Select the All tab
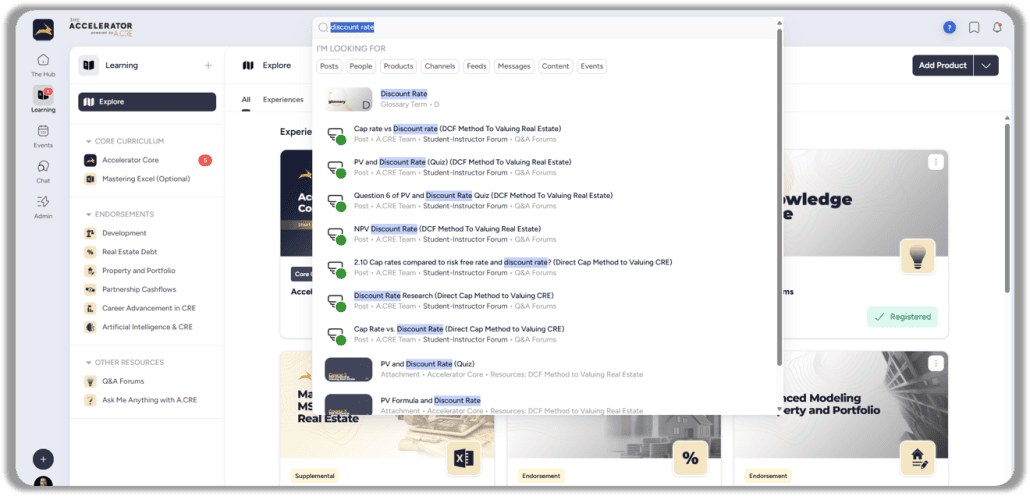 [246, 99]
